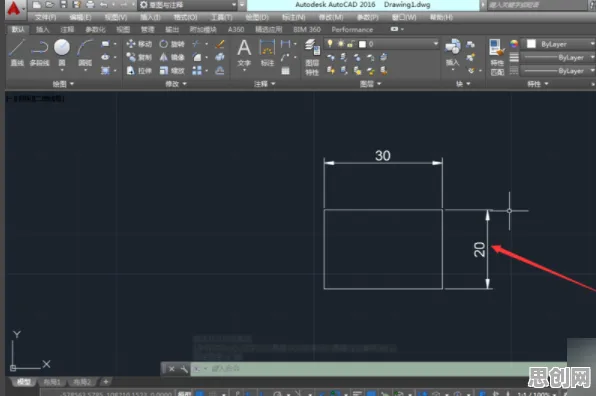Expand the 块 panel title
This screenshot has height=396, width=596.
[x=463, y=84]
